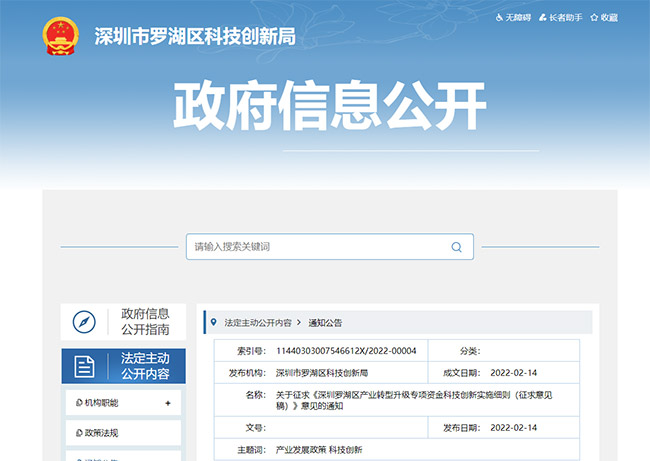Open the 政策法规 sidebar item
The image size is (650, 461).
click(123, 433)
